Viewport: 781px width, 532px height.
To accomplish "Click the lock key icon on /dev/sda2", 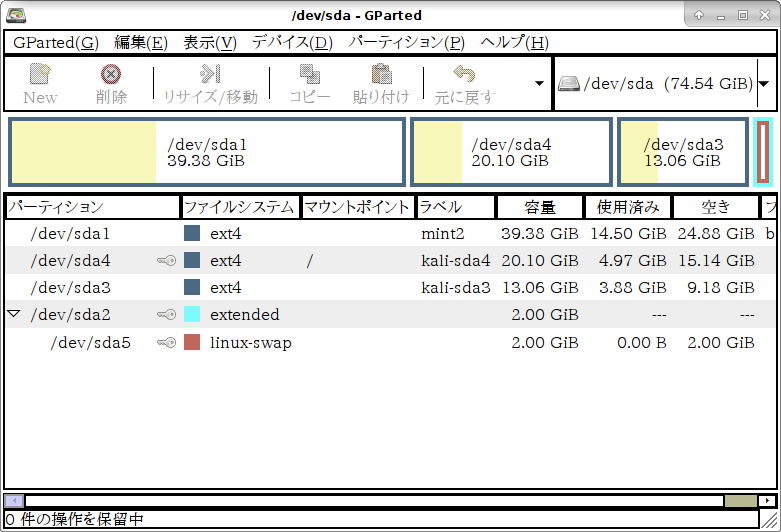I will (x=166, y=314).
